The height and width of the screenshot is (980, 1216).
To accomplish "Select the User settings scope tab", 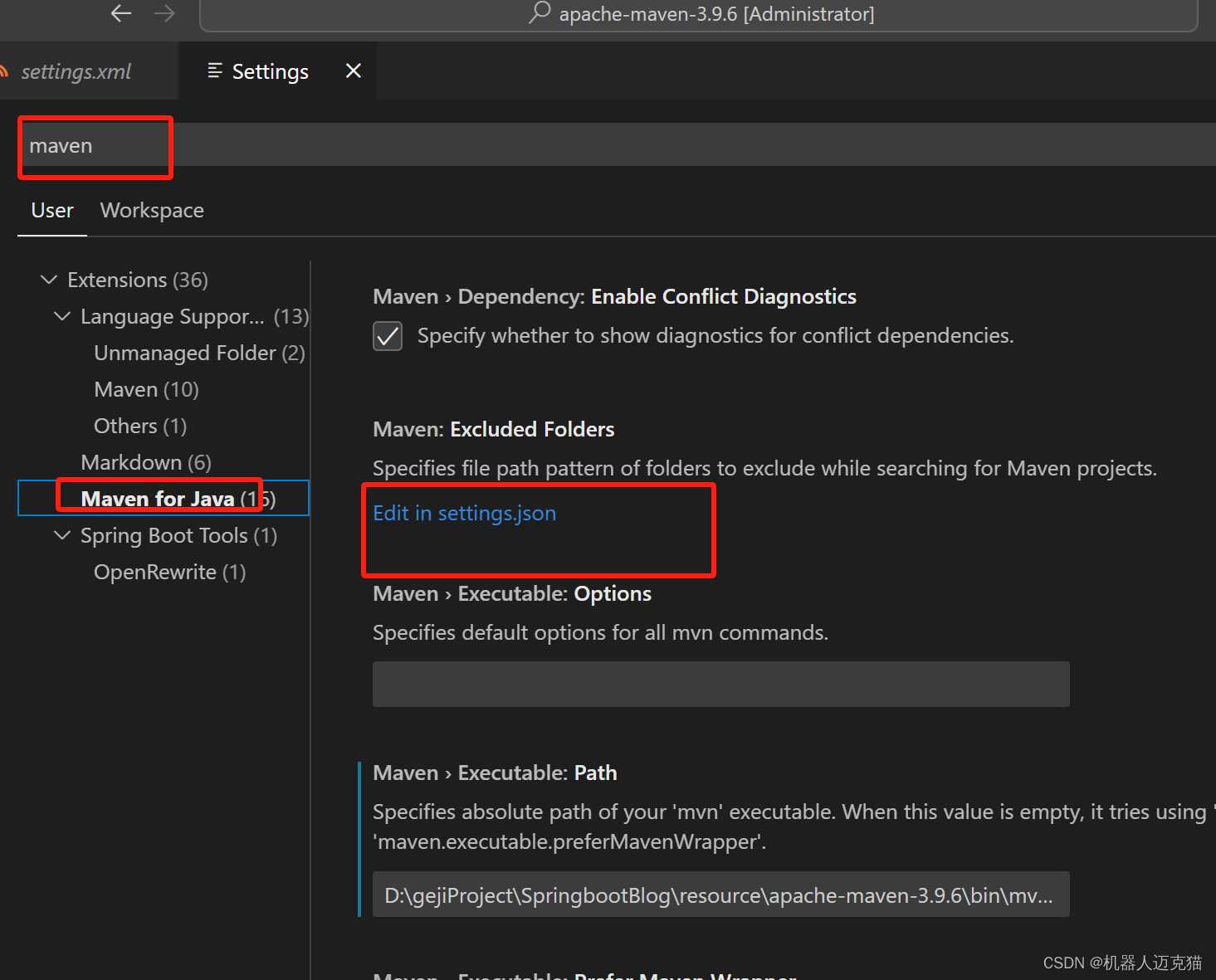I will pyautogui.click(x=52, y=211).
